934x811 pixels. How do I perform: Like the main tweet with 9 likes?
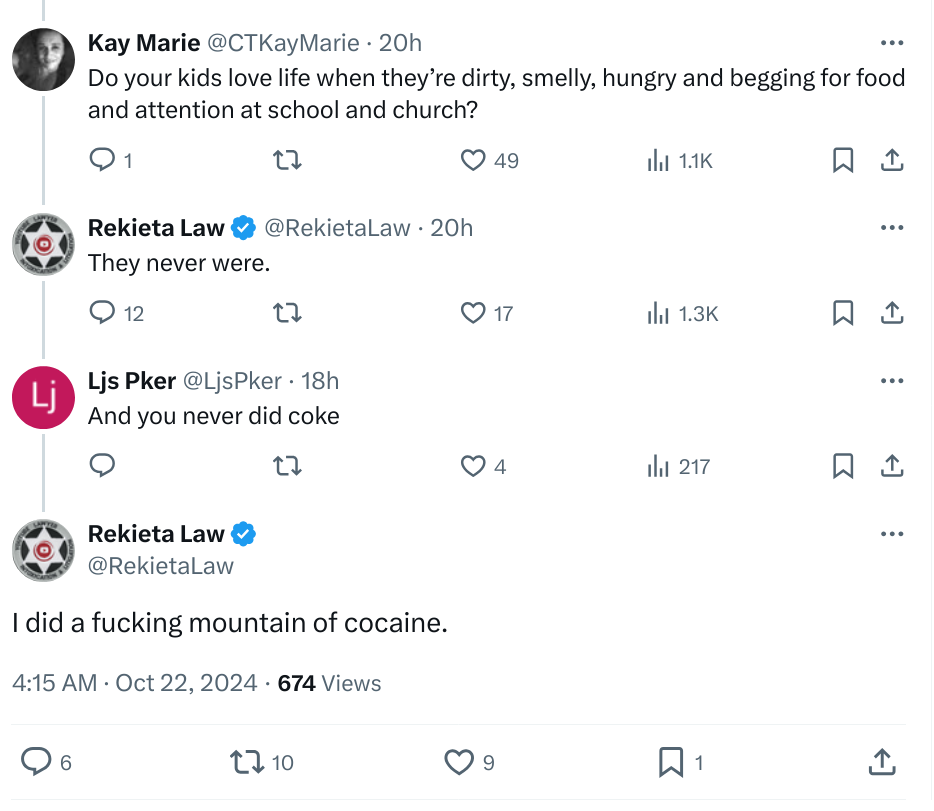[x=459, y=762]
